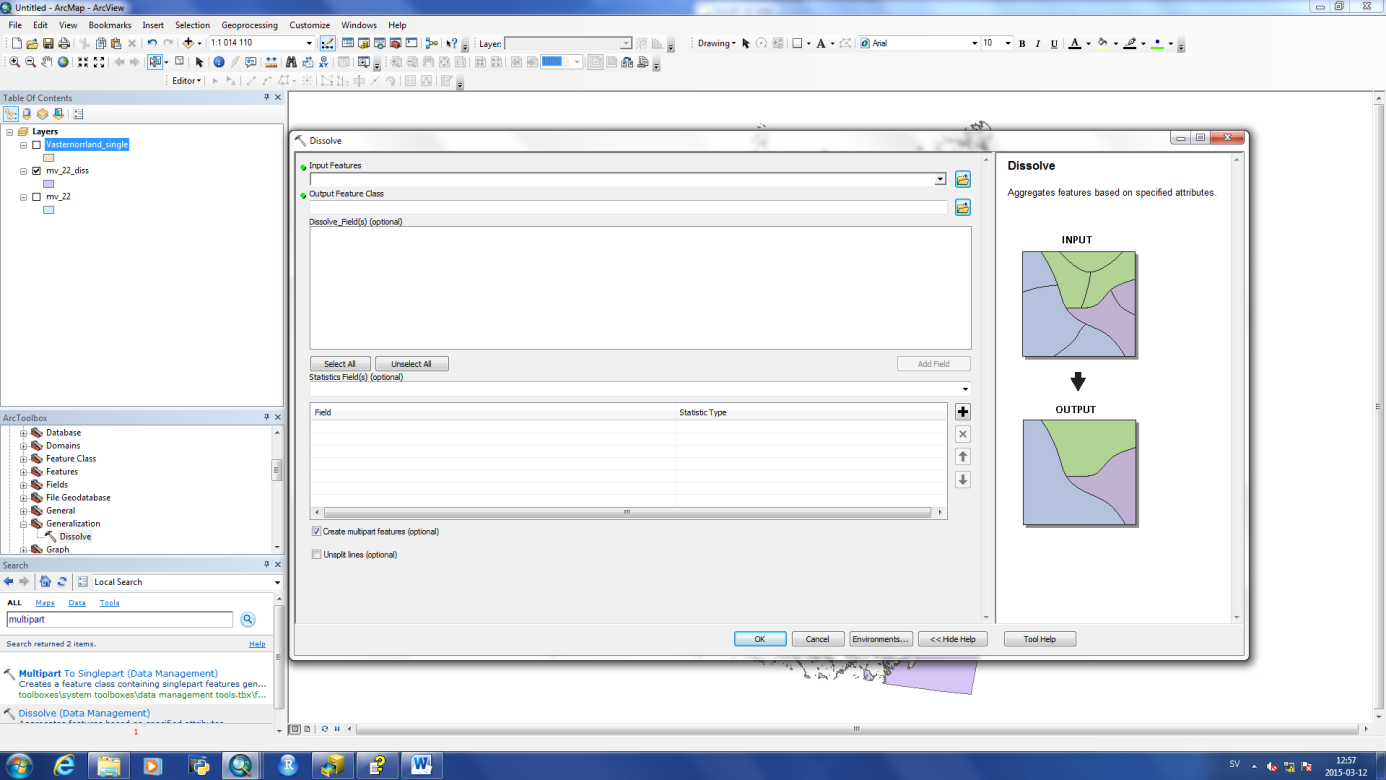
Task: Open Statistics Field(s) dropdown
Action: pyautogui.click(x=965, y=389)
